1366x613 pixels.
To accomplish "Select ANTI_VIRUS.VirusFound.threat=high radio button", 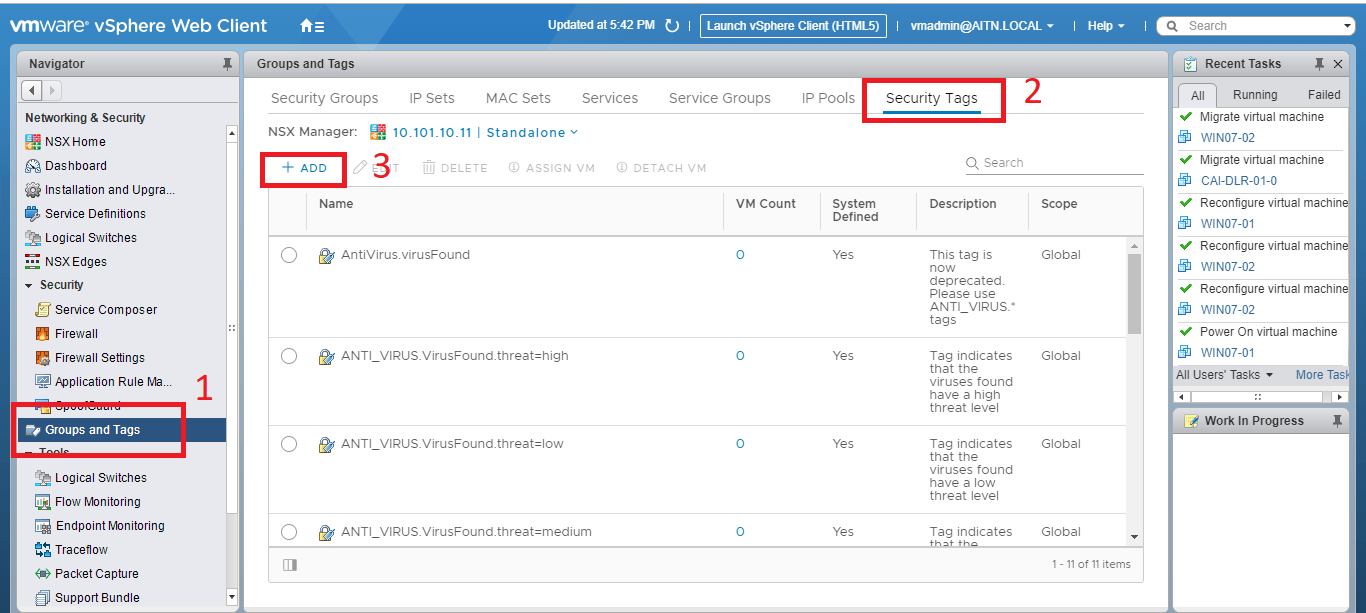I will [x=289, y=356].
